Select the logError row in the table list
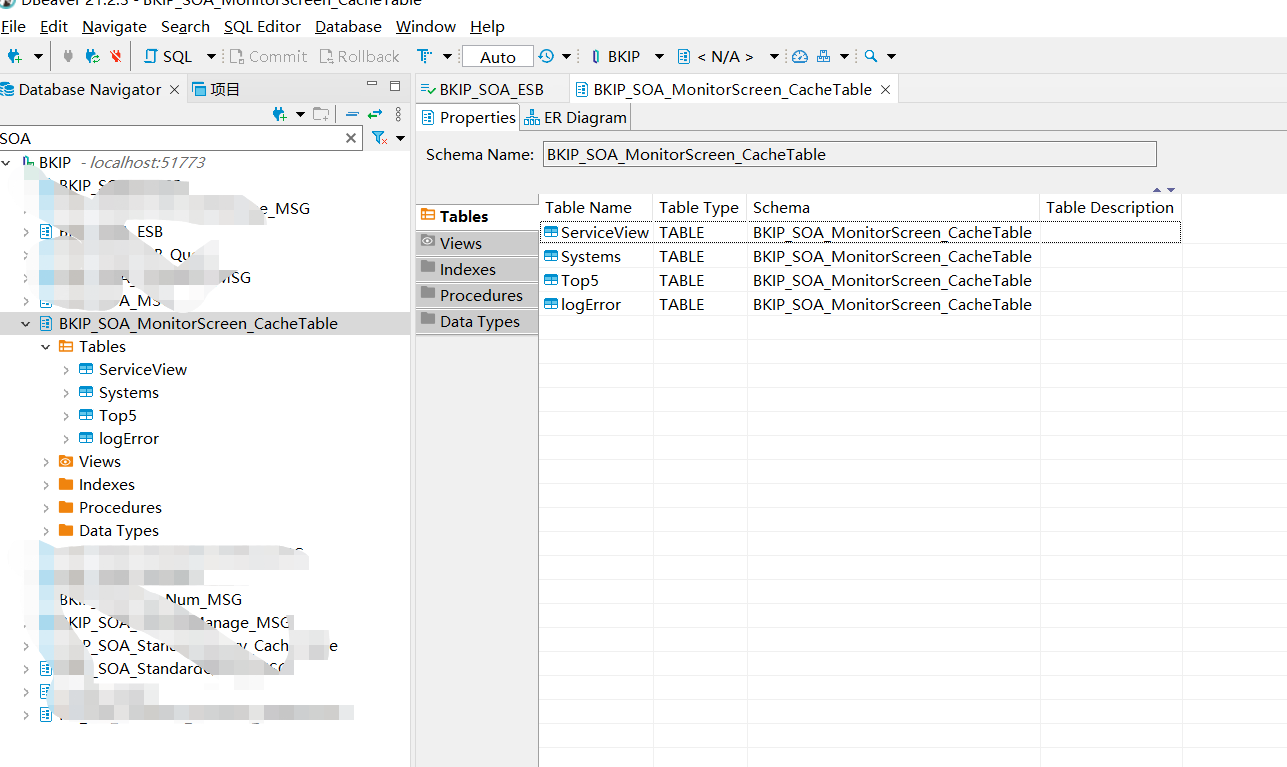 tap(591, 305)
